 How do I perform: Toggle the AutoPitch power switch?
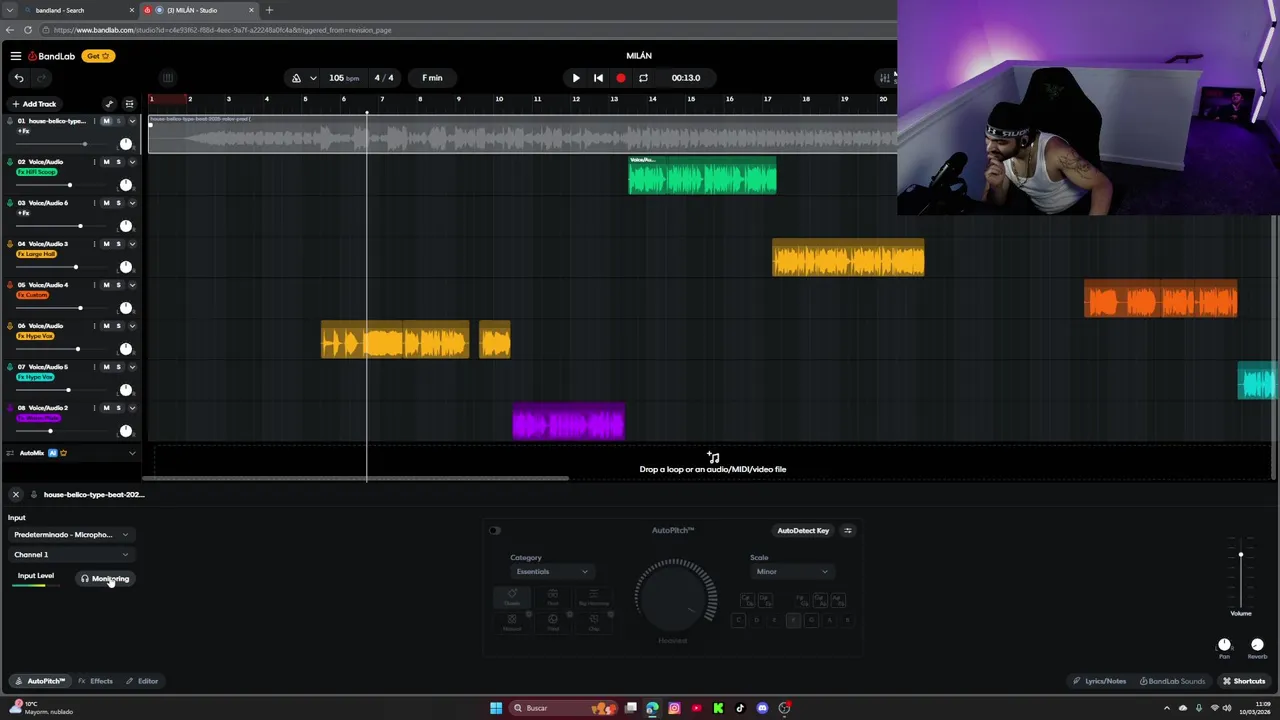click(x=495, y=530)
